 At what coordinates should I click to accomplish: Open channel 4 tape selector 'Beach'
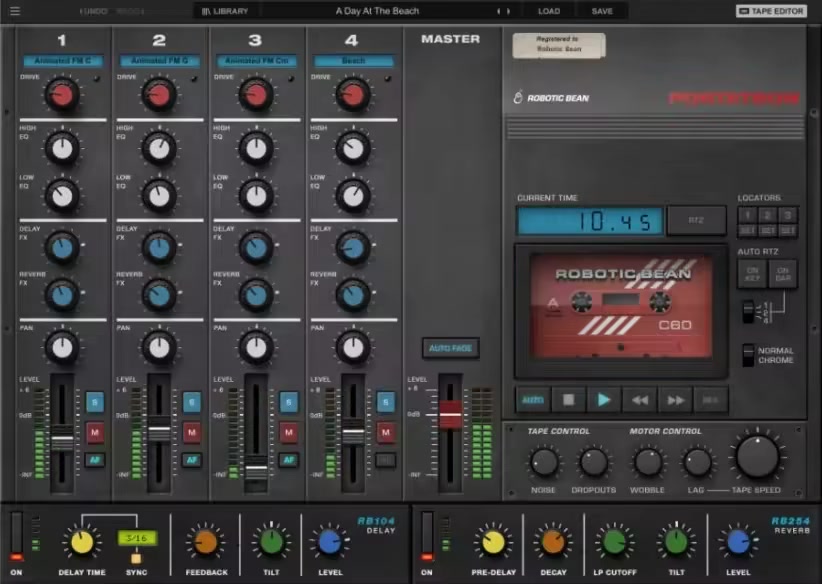point(353,61)
